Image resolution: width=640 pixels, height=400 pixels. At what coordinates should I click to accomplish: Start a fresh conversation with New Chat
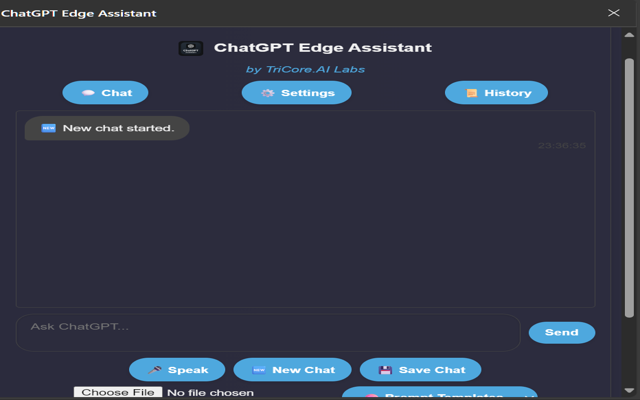(x=292, y=369)
